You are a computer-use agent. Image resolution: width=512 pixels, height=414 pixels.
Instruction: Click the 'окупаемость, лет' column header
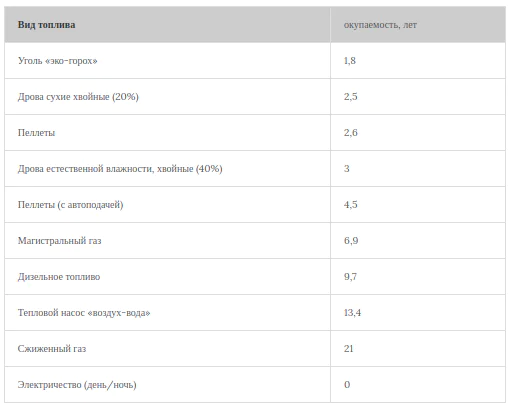click(x=380, y=25)
